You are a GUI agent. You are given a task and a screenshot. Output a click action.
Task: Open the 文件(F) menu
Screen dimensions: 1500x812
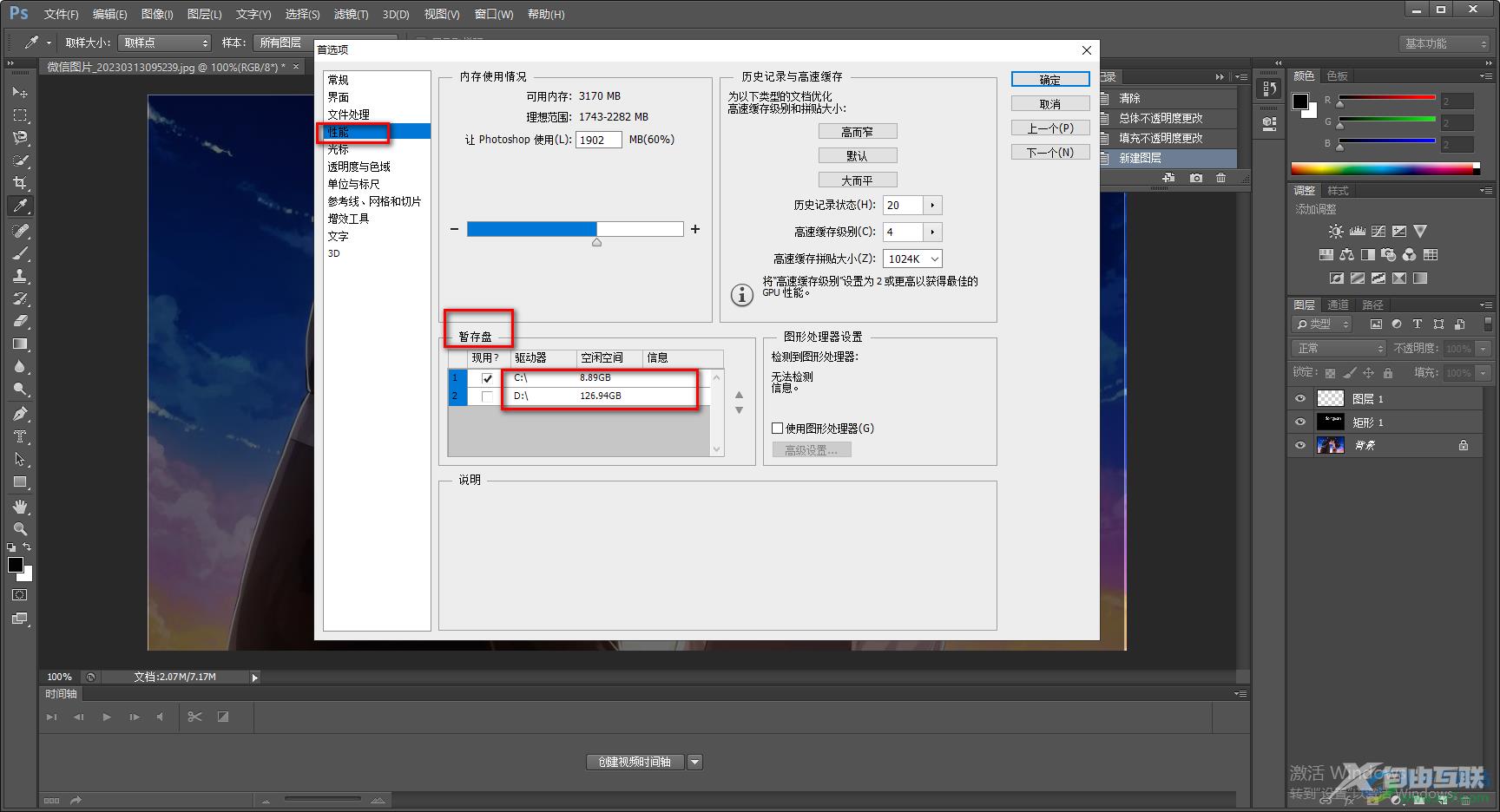click(61, 14)
